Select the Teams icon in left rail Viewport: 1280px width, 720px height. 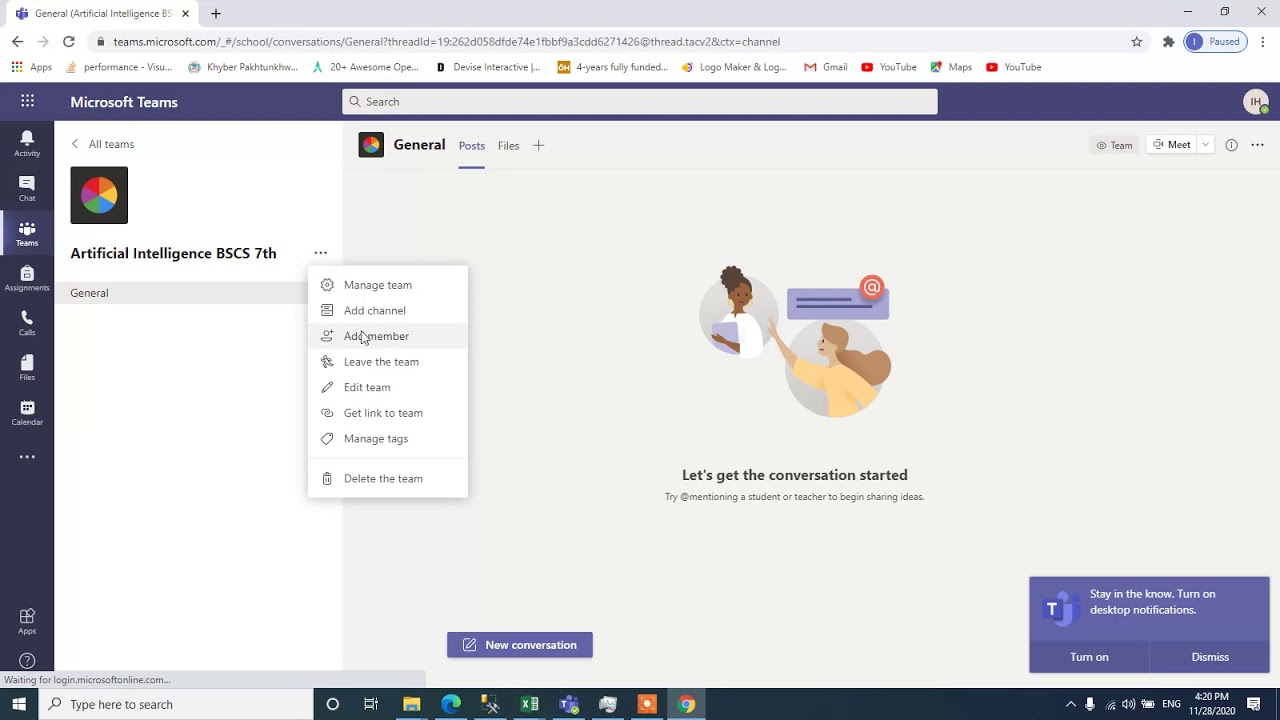click(x=27, y=233)
